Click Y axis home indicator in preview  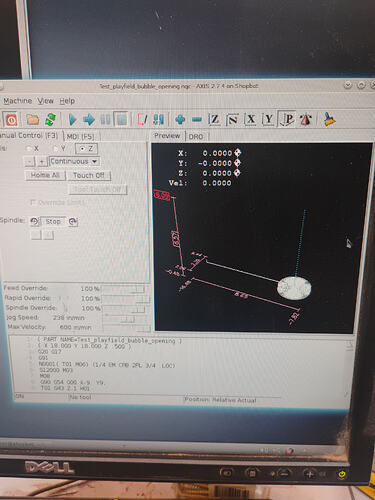pyautogui.click(x=237, y=163)
